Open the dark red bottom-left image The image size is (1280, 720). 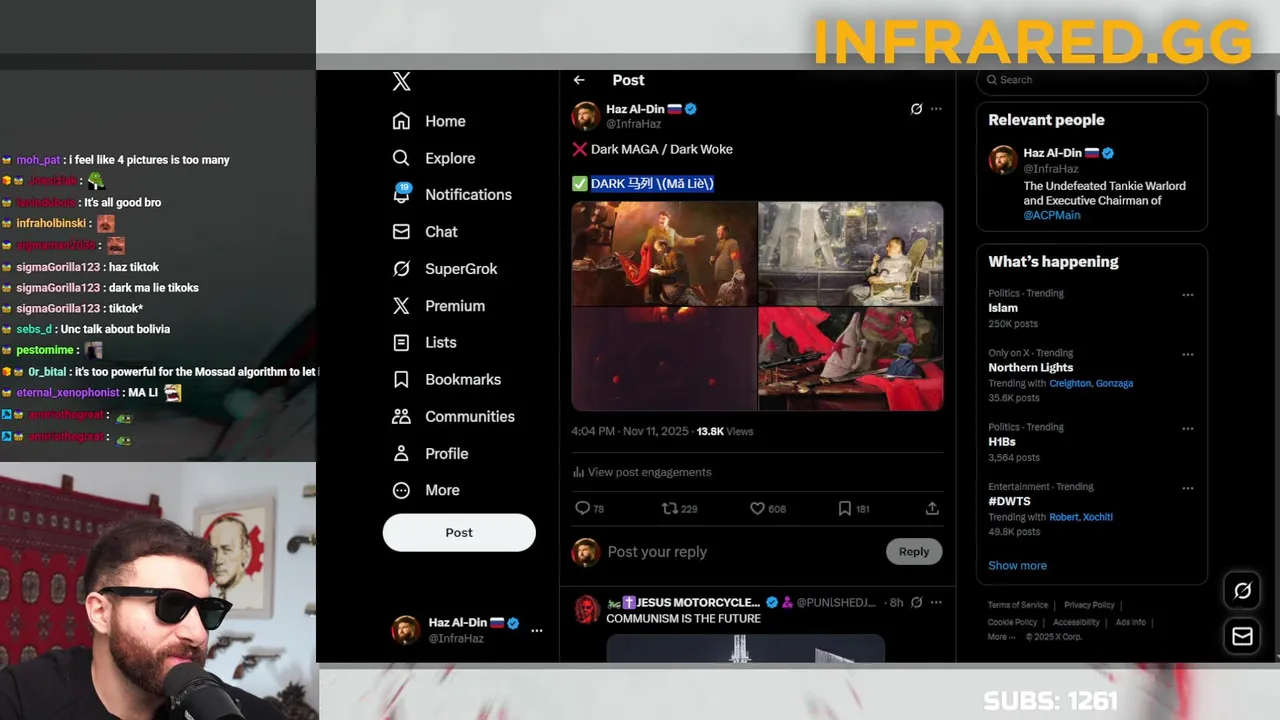coord(664,359)
